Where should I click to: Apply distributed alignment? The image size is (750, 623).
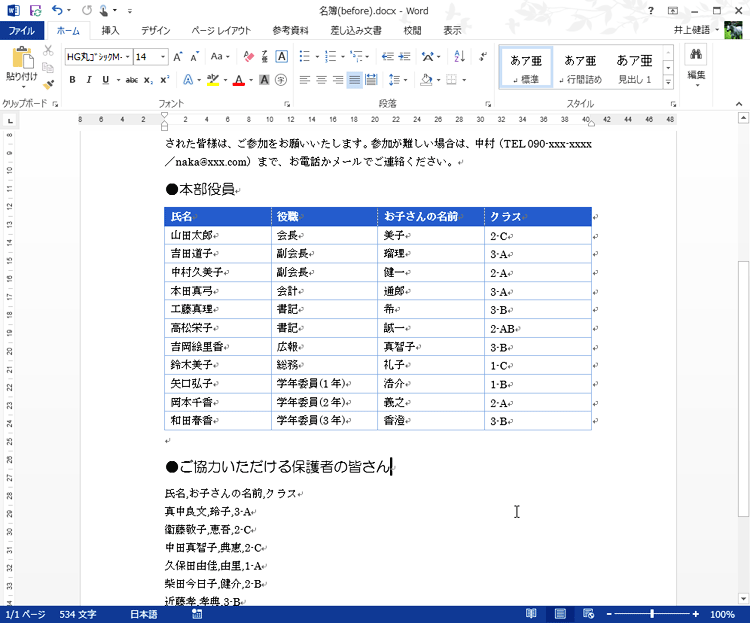click(371, 80)
